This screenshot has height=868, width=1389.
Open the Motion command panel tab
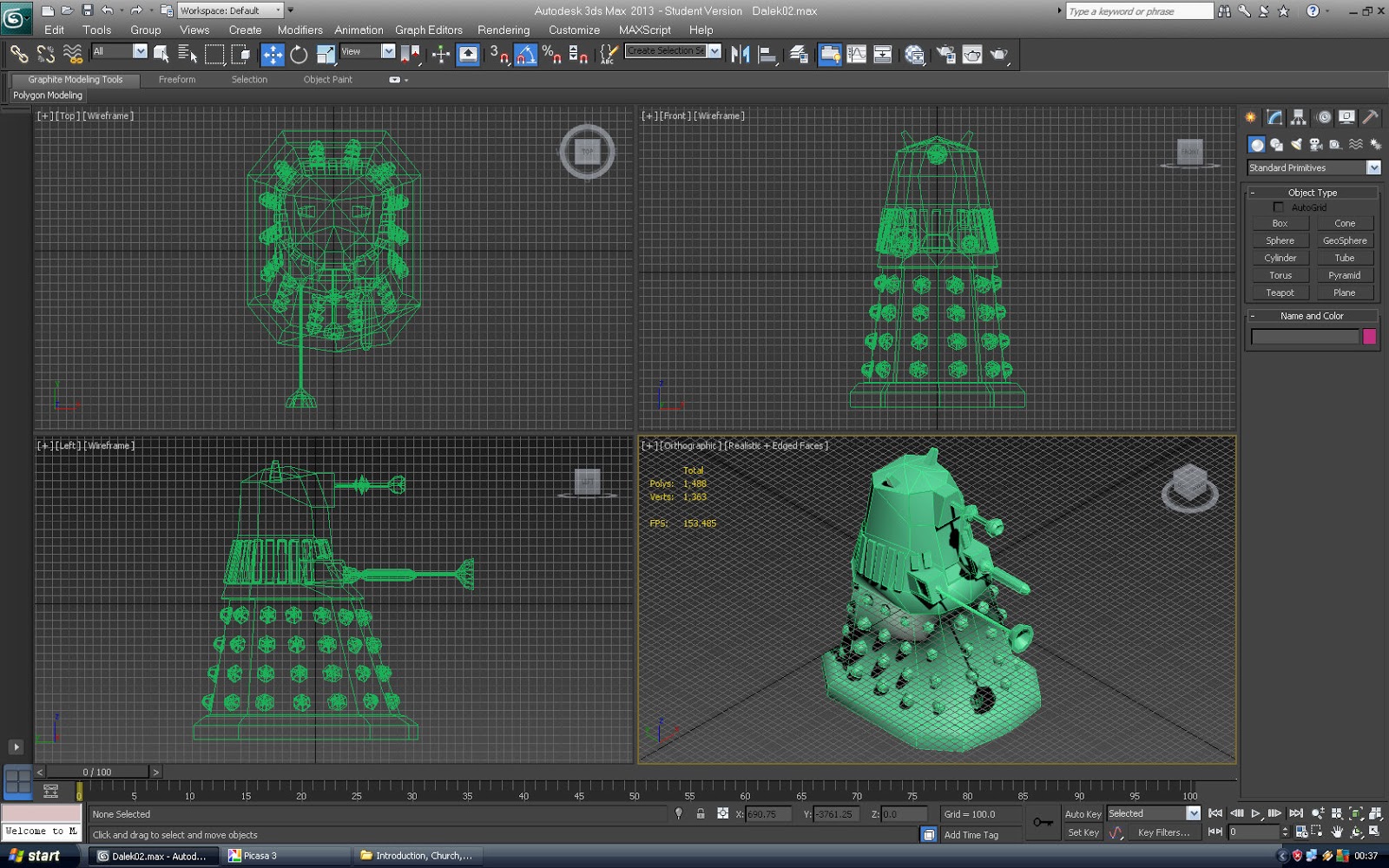click(x=1323, y=117)
